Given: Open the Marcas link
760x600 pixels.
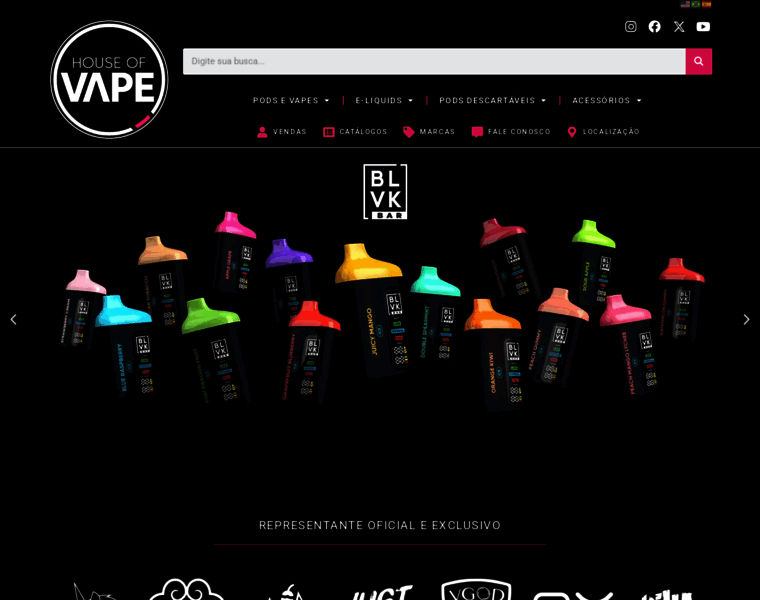Looking at the screenshot, I should [437, 132].
